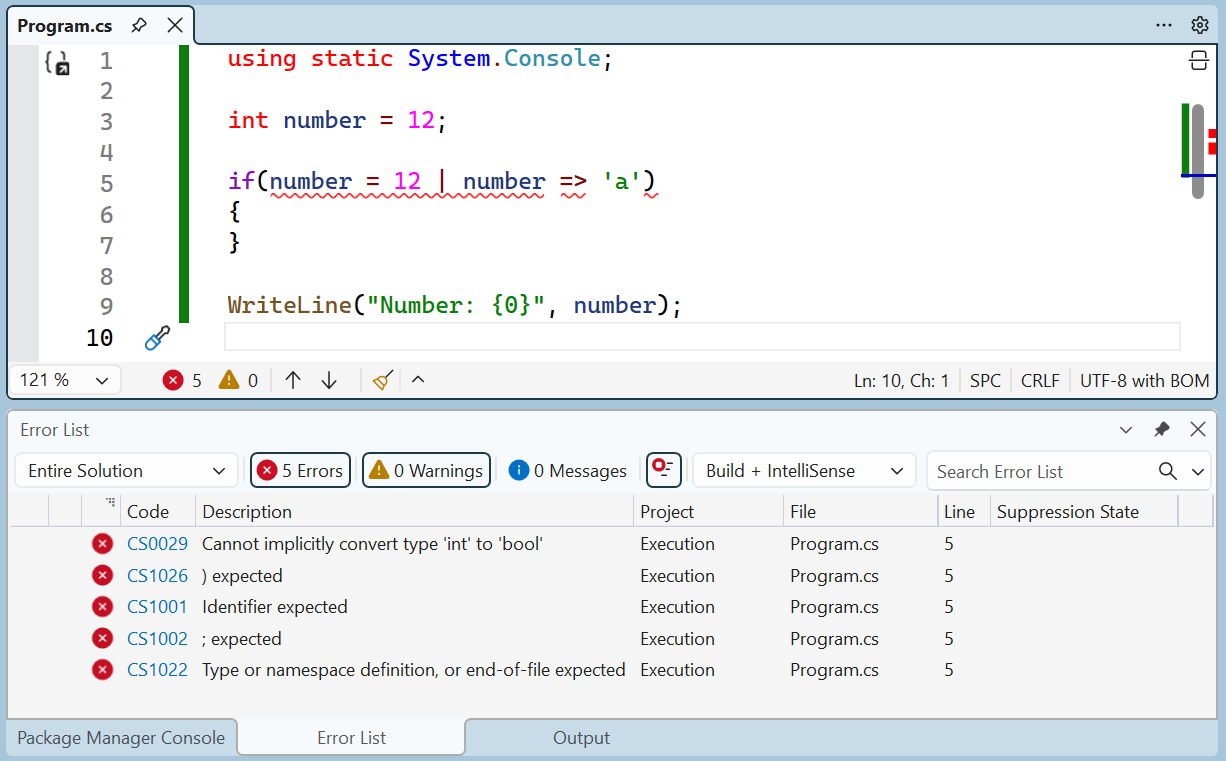
Task: Click the UTF-8 with BOM encoding indicator
Action: click(x=1144, y=380)
